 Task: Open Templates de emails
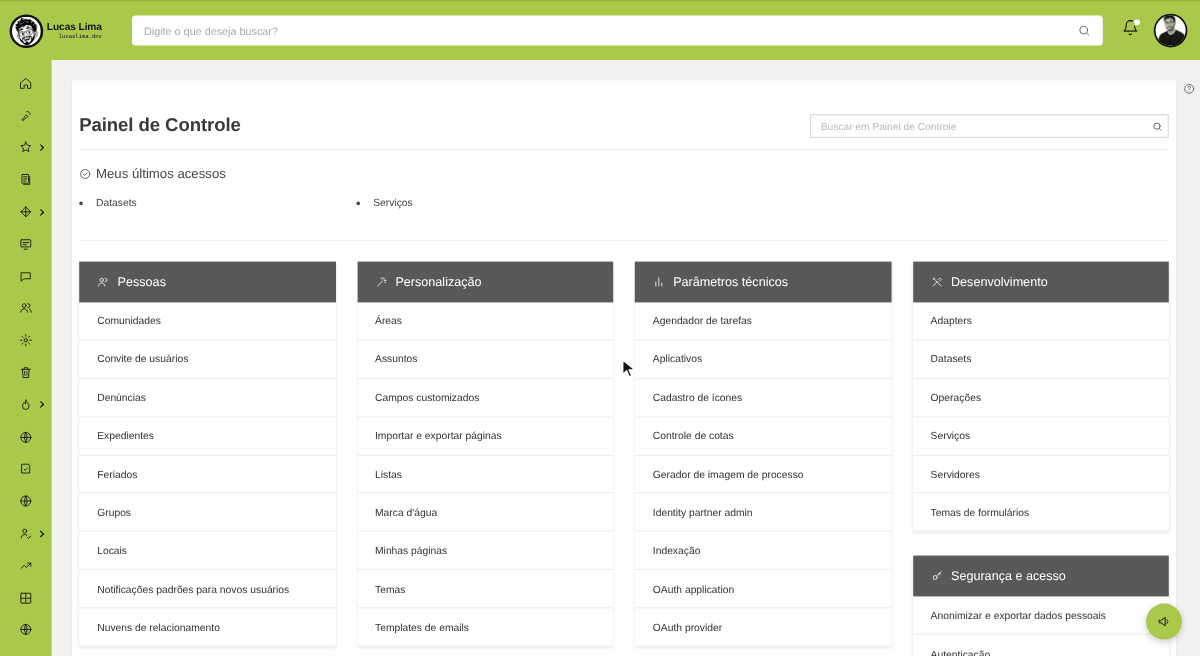(485, 628)
